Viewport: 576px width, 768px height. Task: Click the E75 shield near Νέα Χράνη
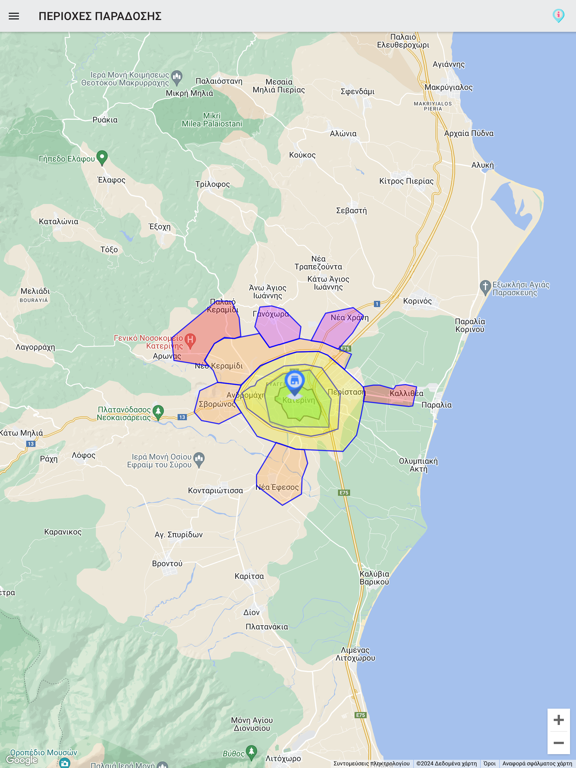tap(346, 348)
